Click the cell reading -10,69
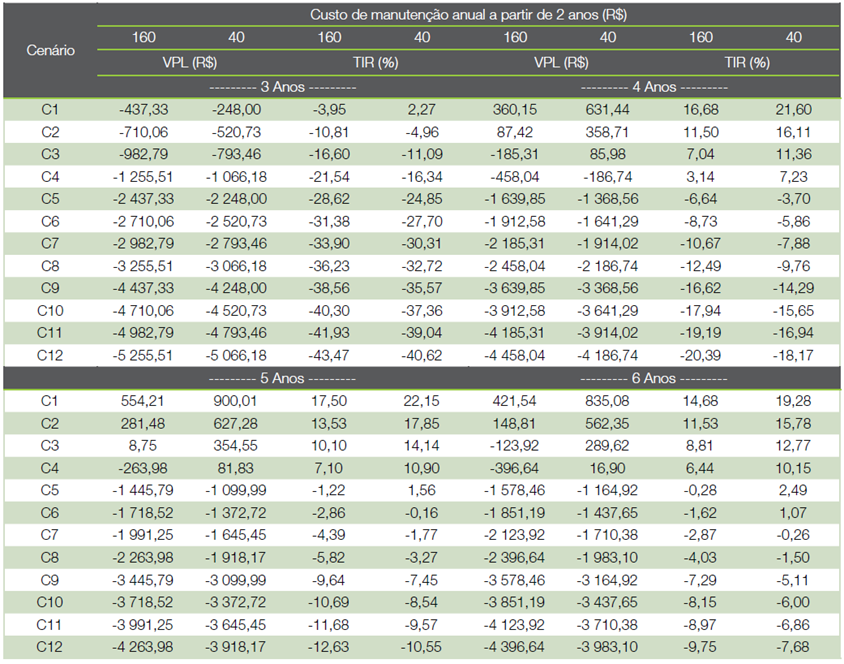 [x=329, y=602]
